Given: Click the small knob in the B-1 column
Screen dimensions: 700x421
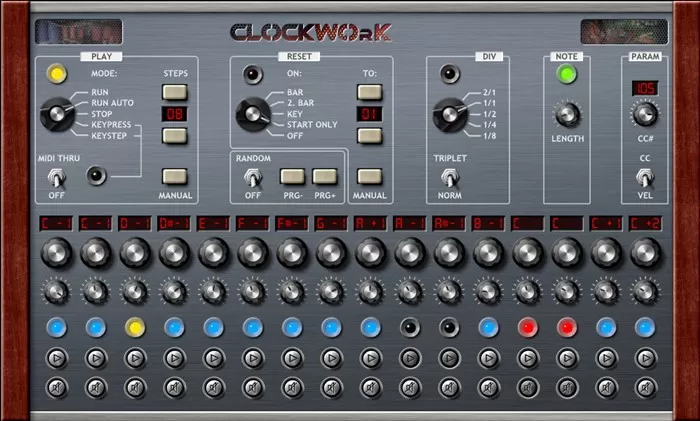Looking at the screenshot, I should (x=489, y=292).
